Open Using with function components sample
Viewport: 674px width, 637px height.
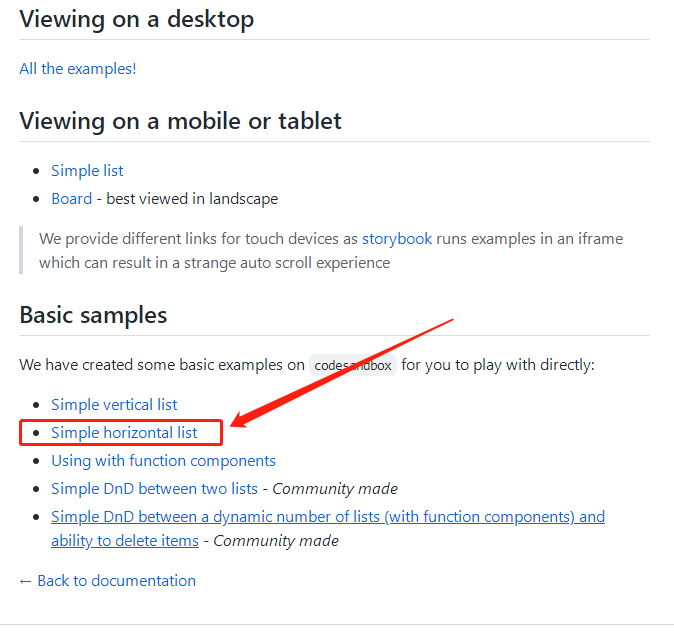163,461
